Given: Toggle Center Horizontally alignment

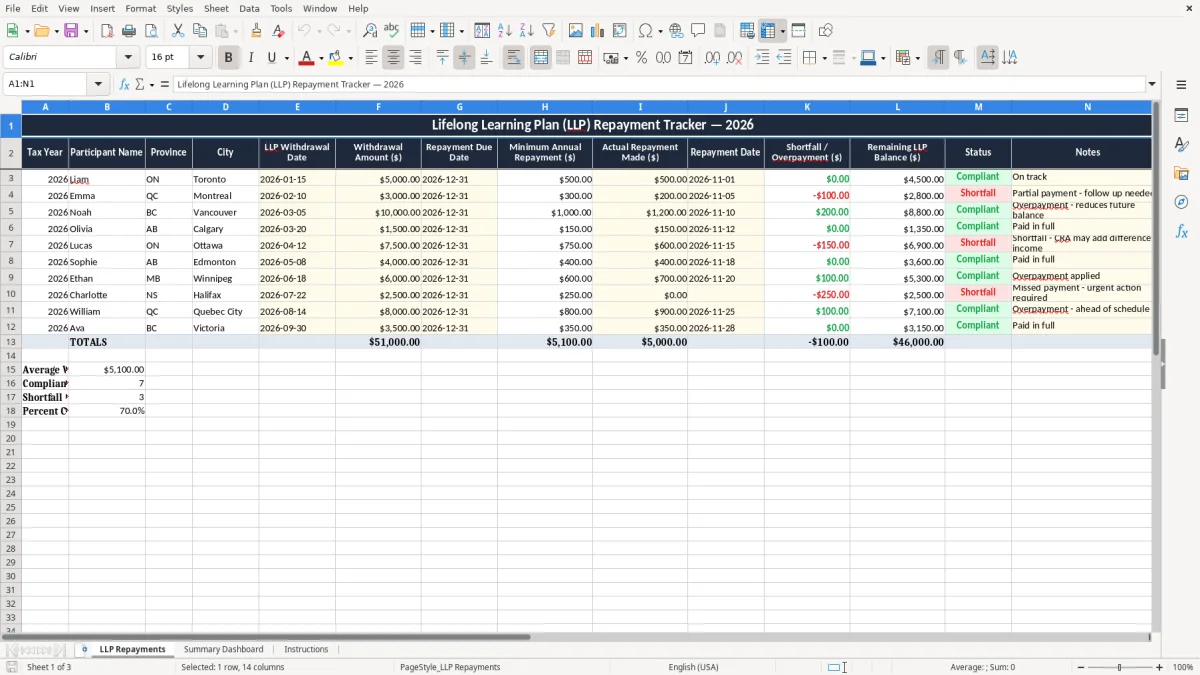Looking at the screenshot, I should coord(393,58).
